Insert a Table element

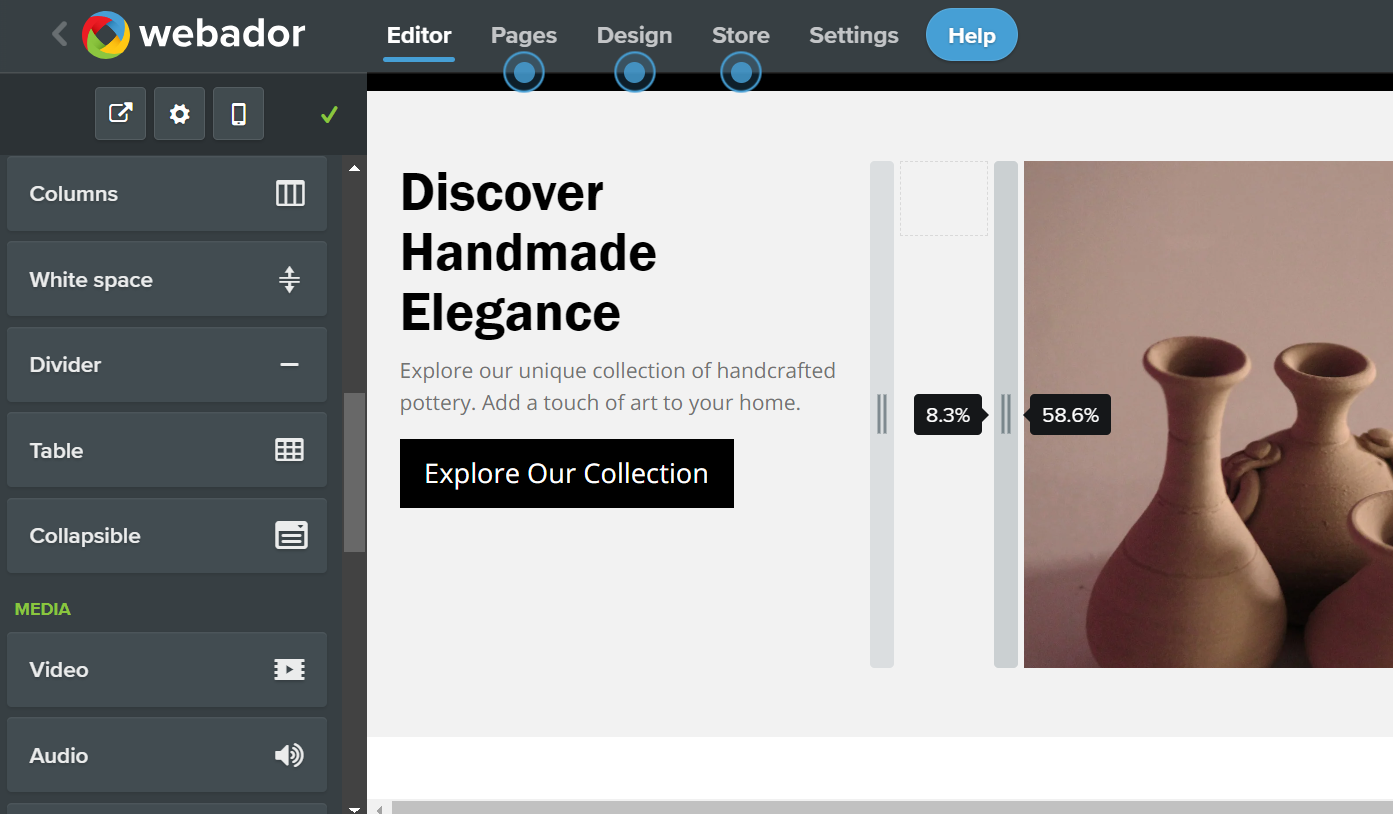167,450
